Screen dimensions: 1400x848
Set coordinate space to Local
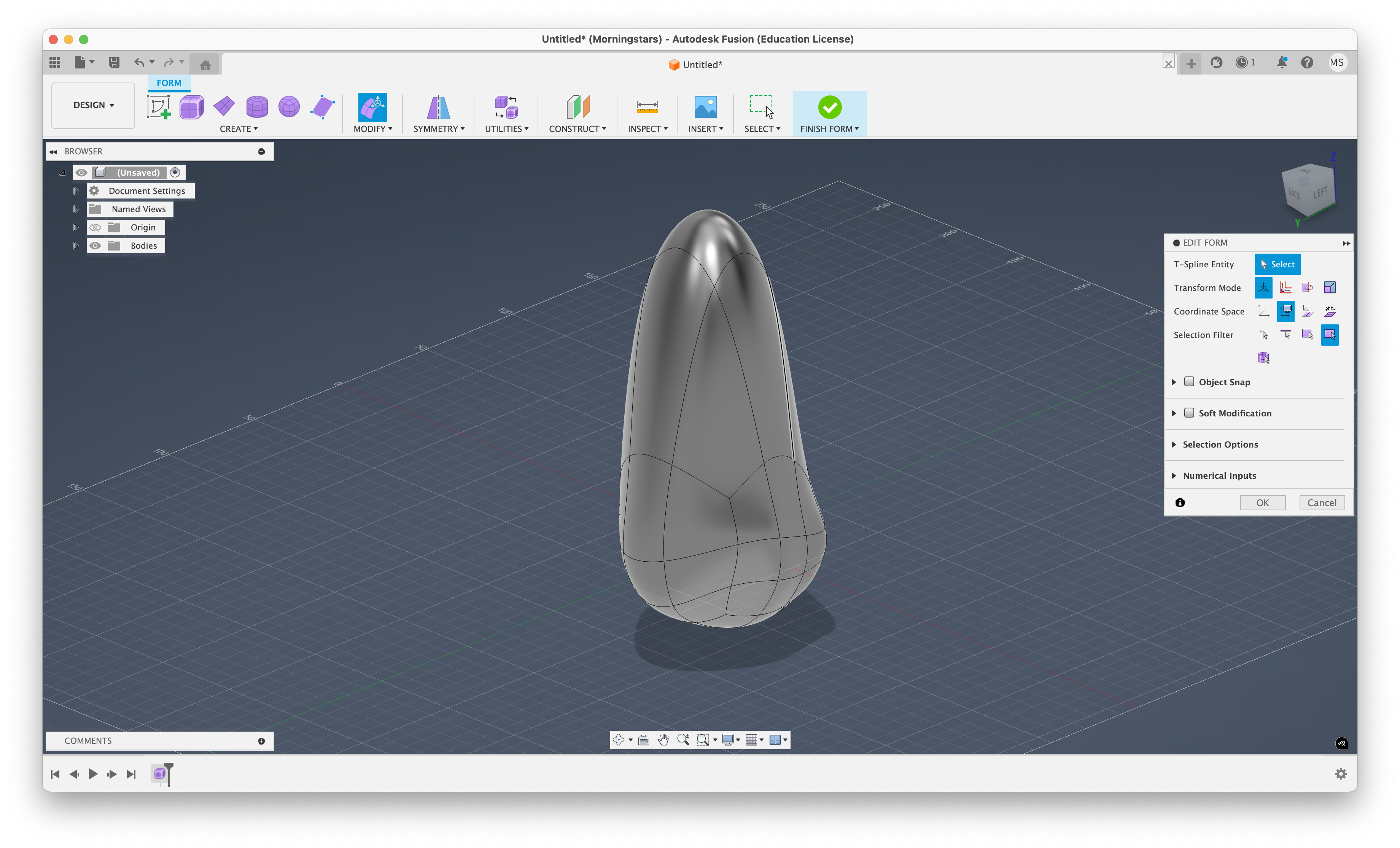click(1308, 311)
